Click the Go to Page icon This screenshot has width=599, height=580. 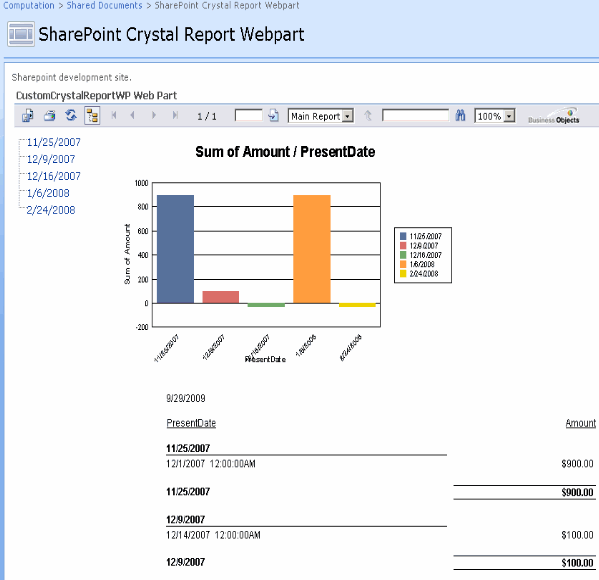(x=274, y=115)
